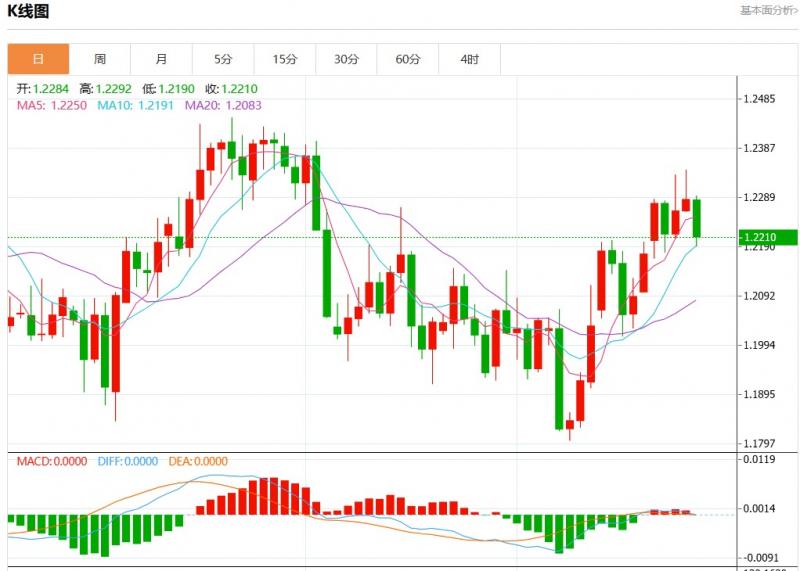Select the MA10: 1.2191 indicator label
800x571 pixels.
pyautogui.click(x=137, y=105)
